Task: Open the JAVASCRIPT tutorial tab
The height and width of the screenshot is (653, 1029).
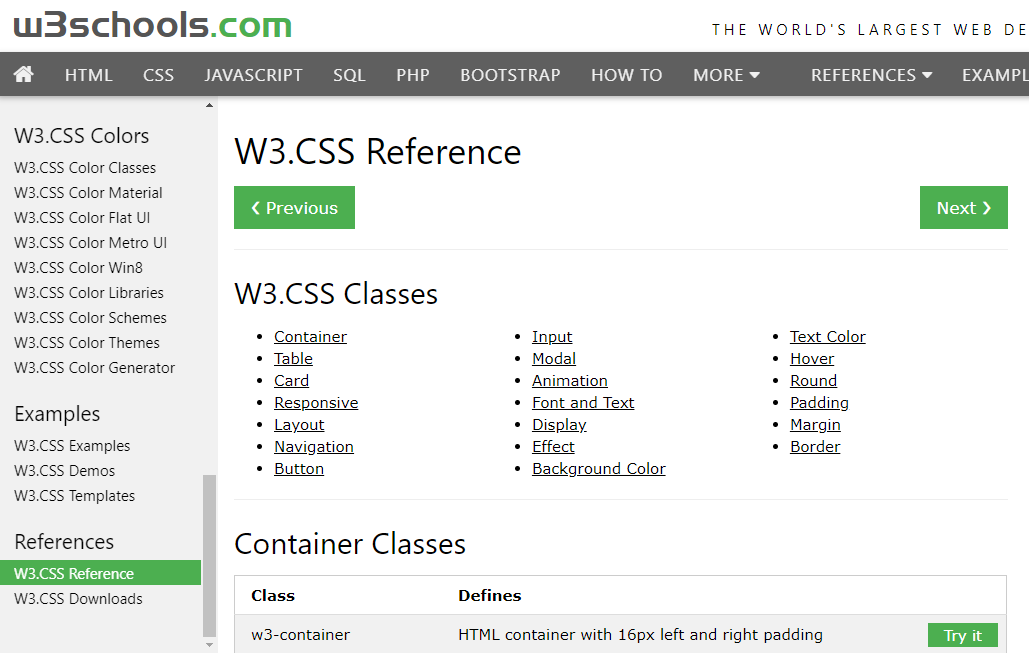Action: click(253, 75)
